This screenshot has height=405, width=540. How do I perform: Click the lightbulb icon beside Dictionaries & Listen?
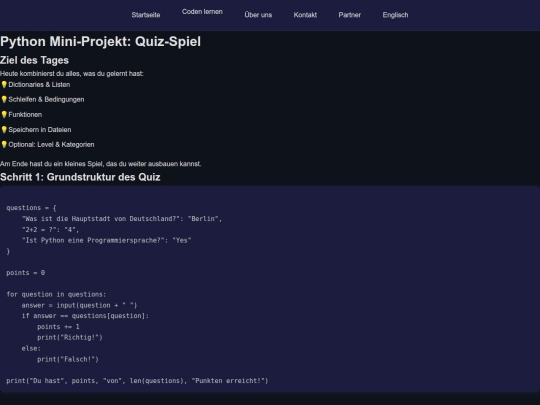coord(4,84)
